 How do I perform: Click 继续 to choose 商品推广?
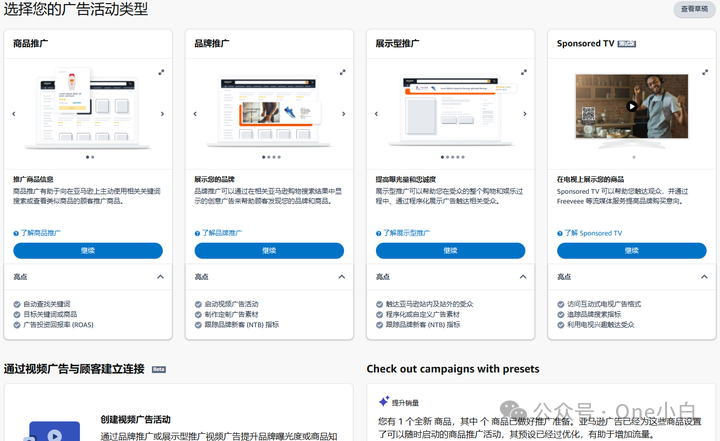87,251
